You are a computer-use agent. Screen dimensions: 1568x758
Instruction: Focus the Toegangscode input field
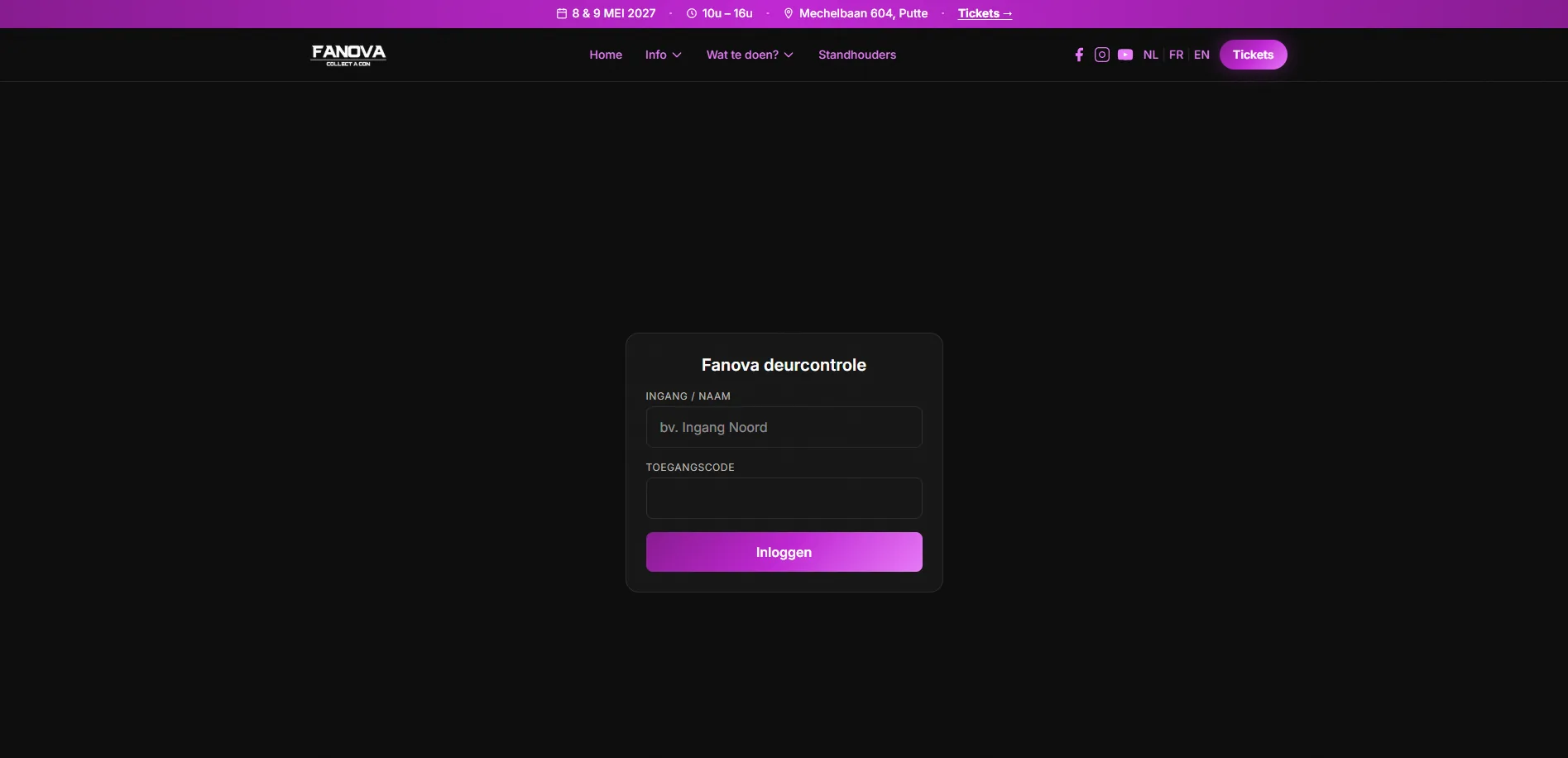[x=784, y=498]
